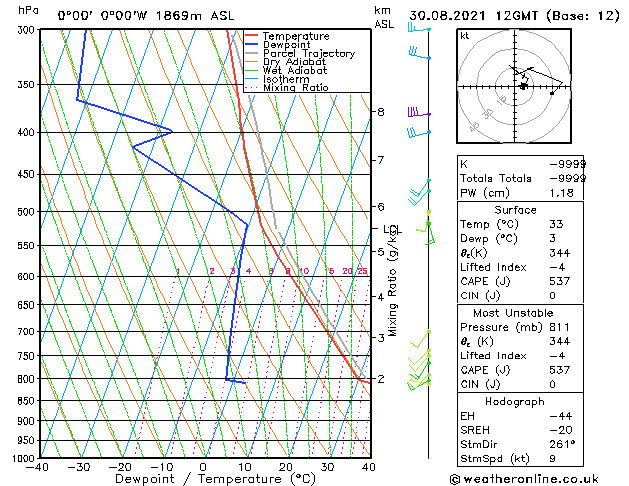The height and width of the screenshot is (486, 629).
Task: Click the Dewpoint / Temperature (°C) axis title
Action: coord(215,479)
